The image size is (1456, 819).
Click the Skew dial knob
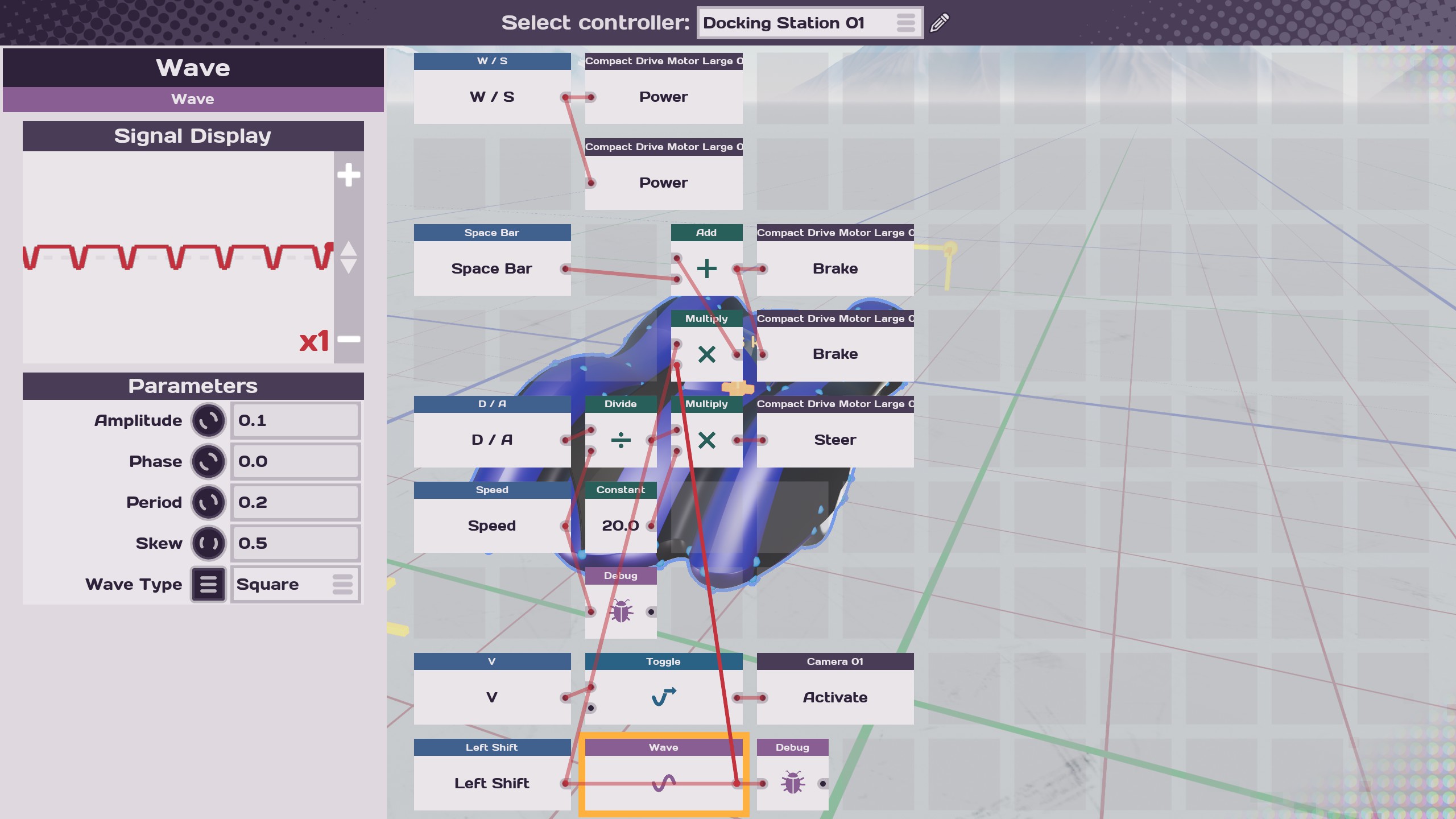[208, 544]
